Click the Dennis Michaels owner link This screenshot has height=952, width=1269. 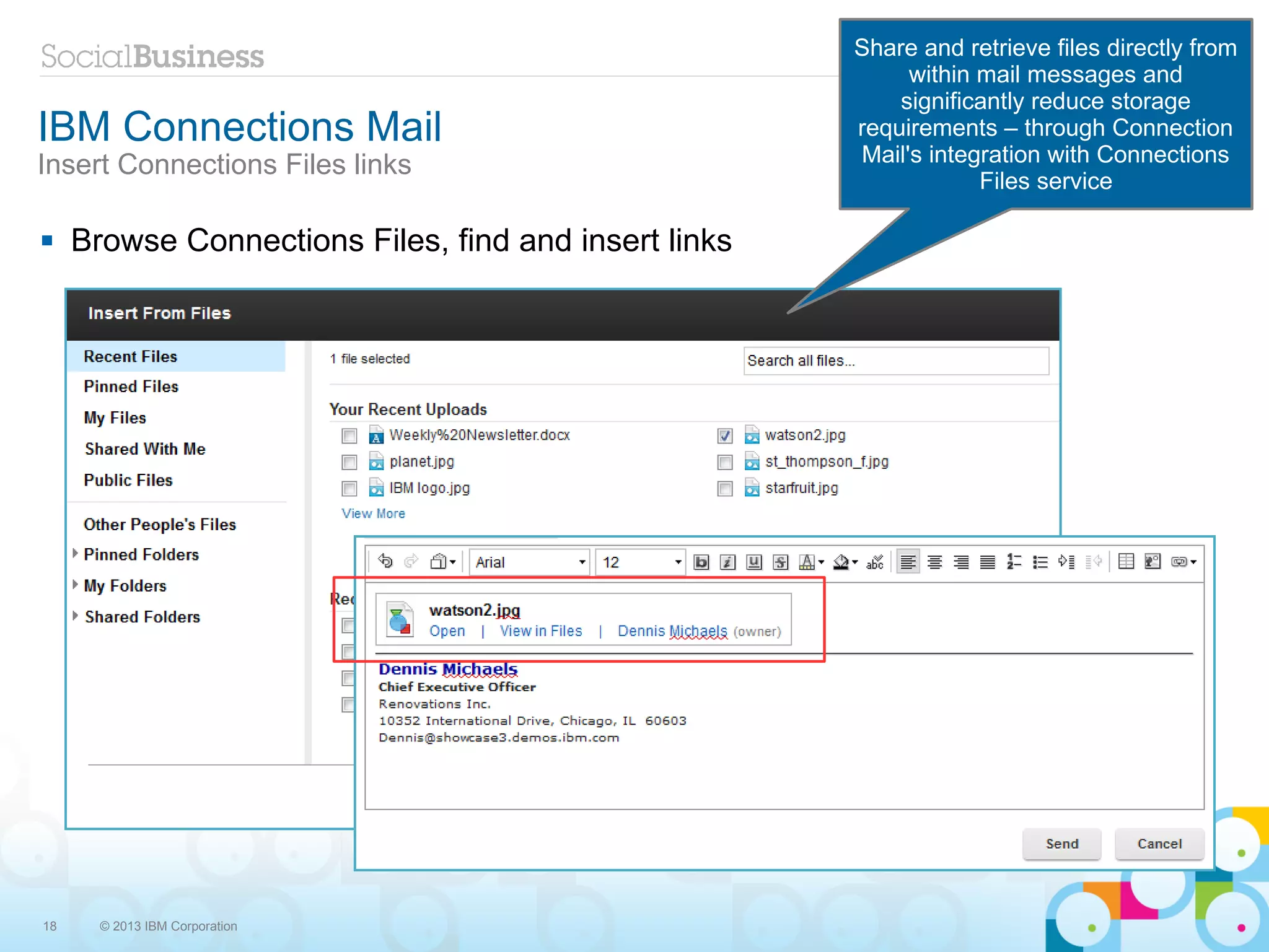click(672, 631)
